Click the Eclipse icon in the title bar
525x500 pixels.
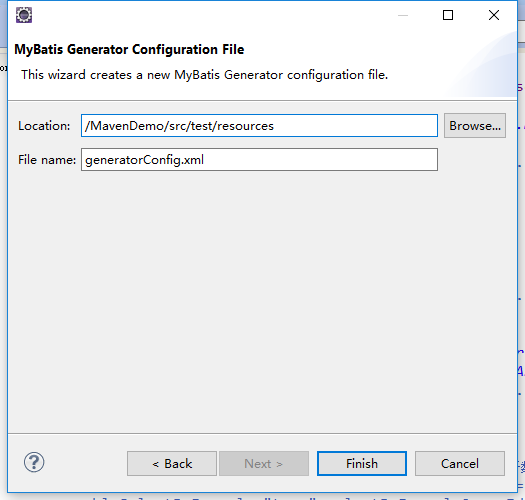[24, 15]
